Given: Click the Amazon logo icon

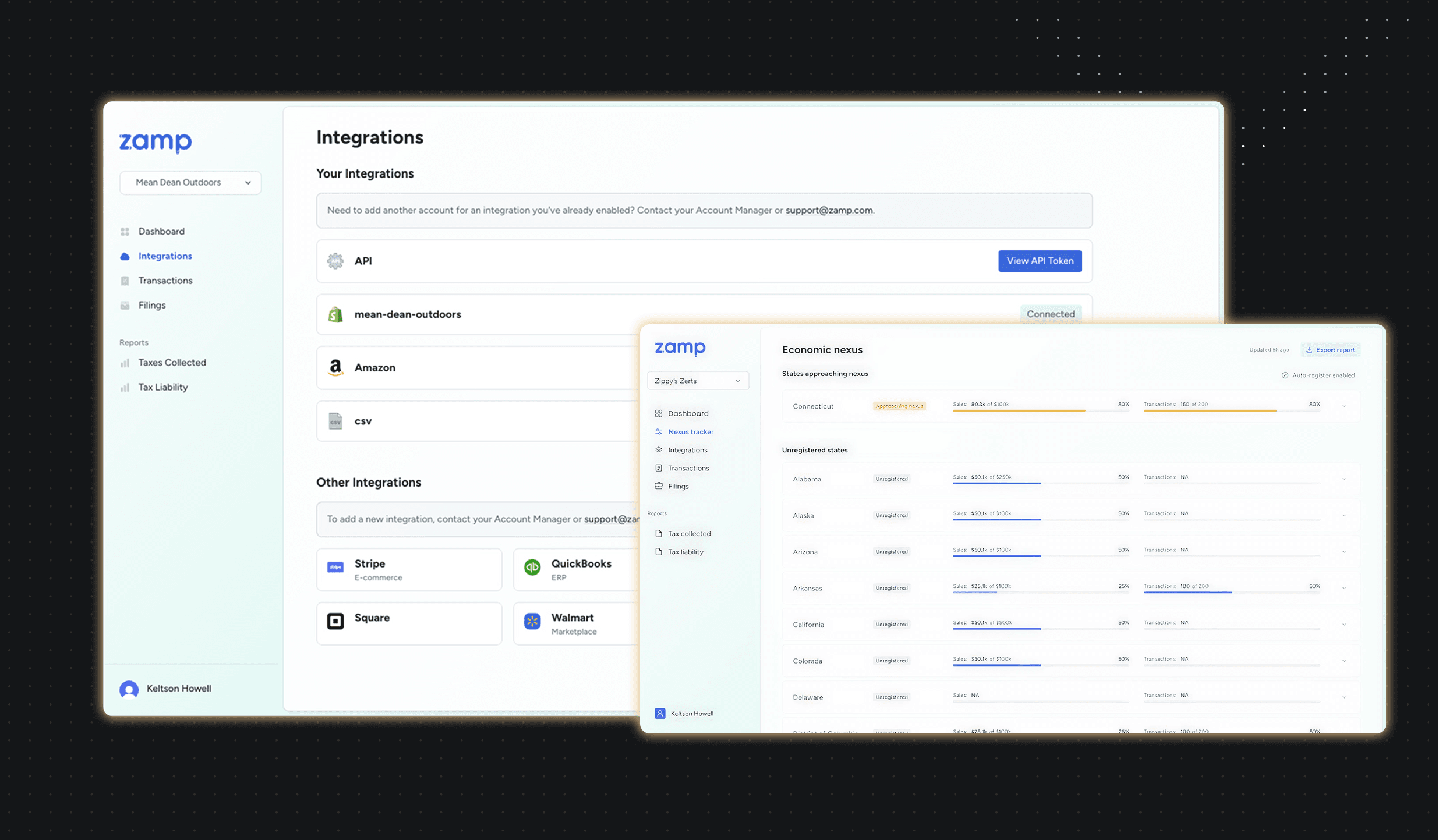Looking at the screenshot, I should coord(335,368).
